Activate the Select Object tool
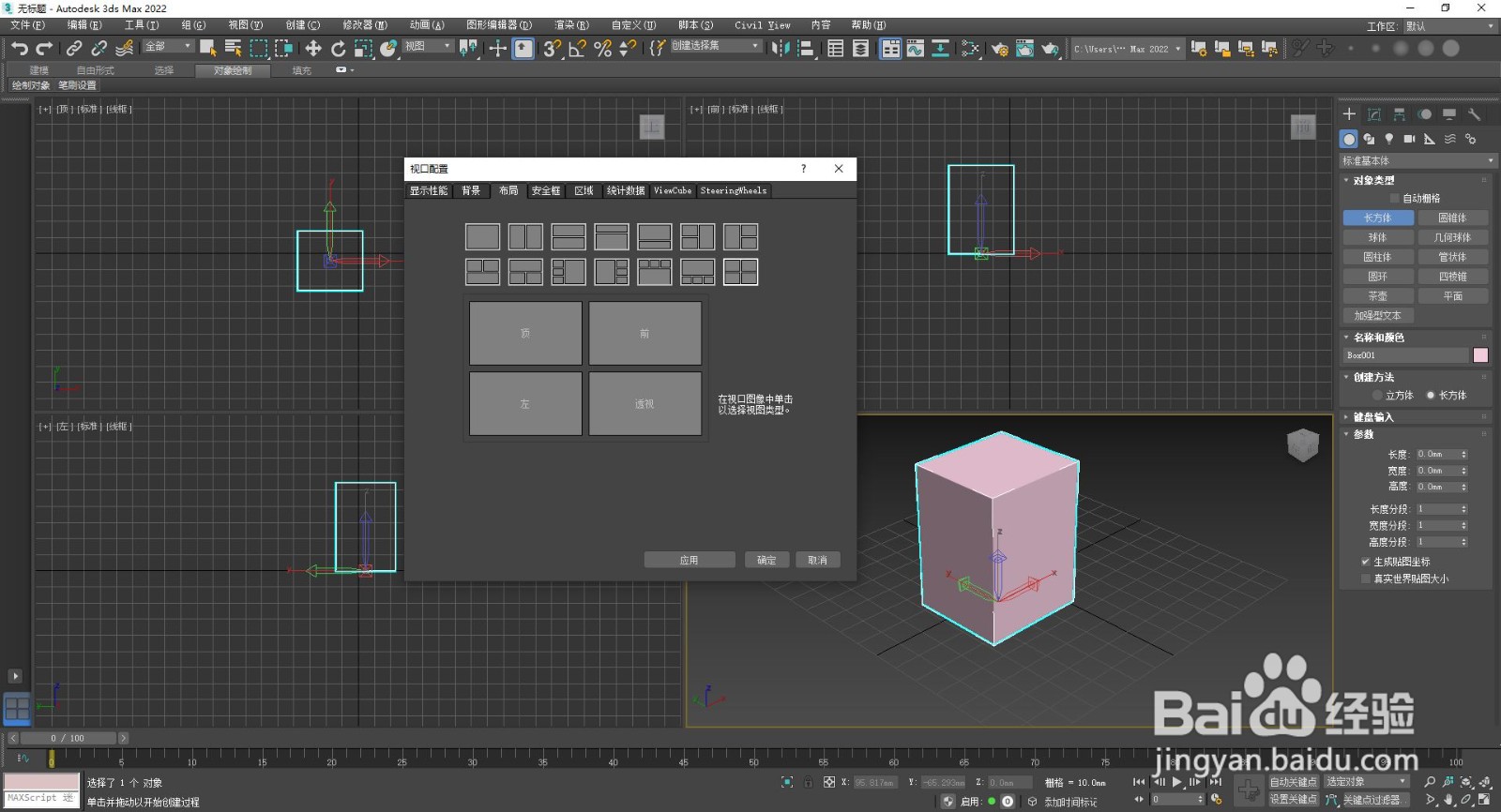The image size is (1501, 812). (208, 48)
